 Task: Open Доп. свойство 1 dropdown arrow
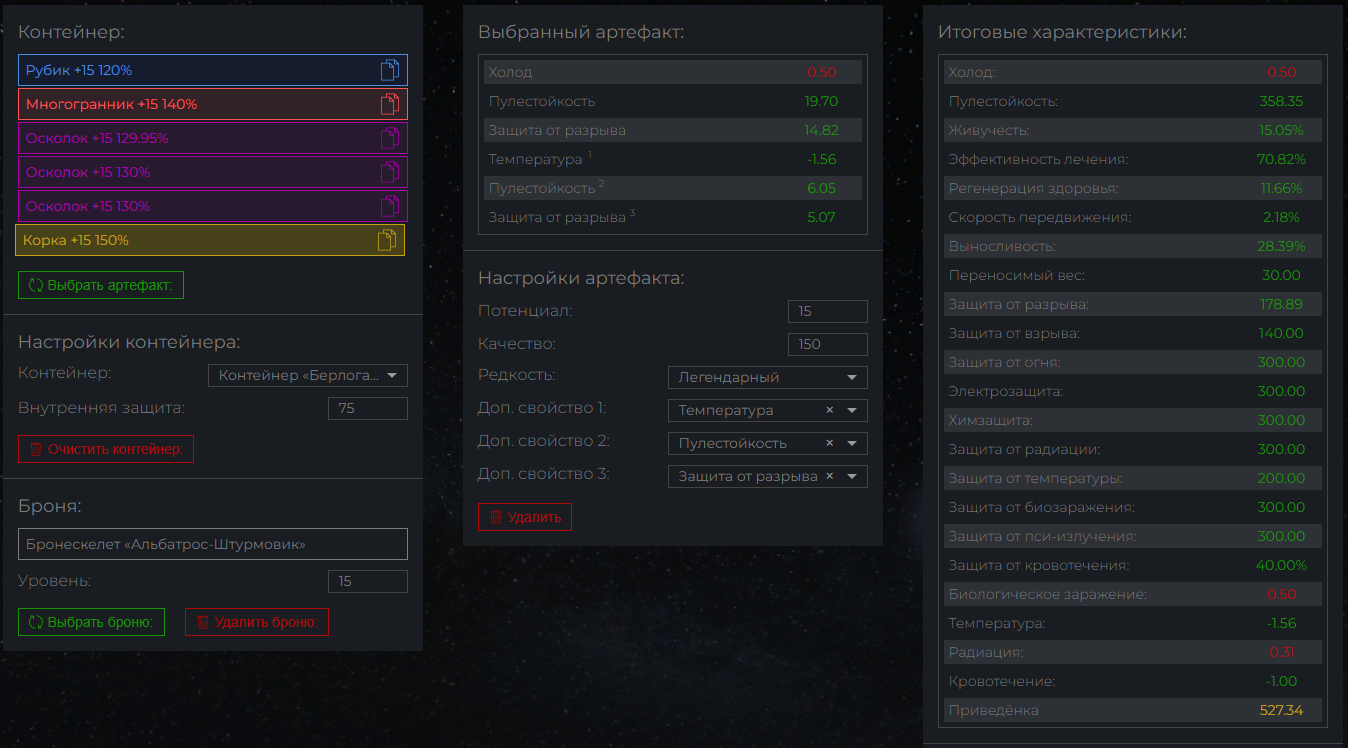point(852,410)
